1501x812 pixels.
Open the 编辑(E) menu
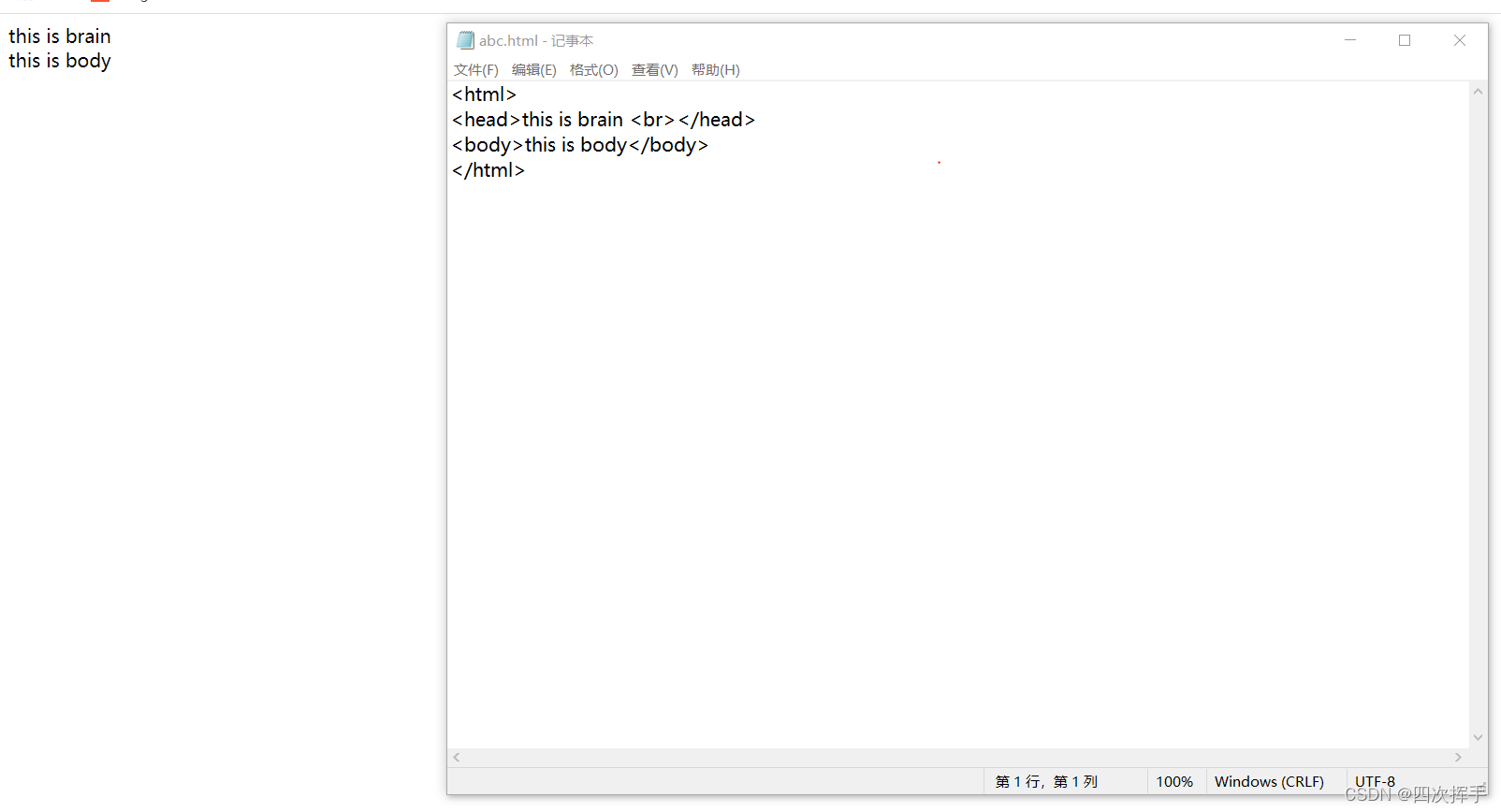tap(534, 70)
